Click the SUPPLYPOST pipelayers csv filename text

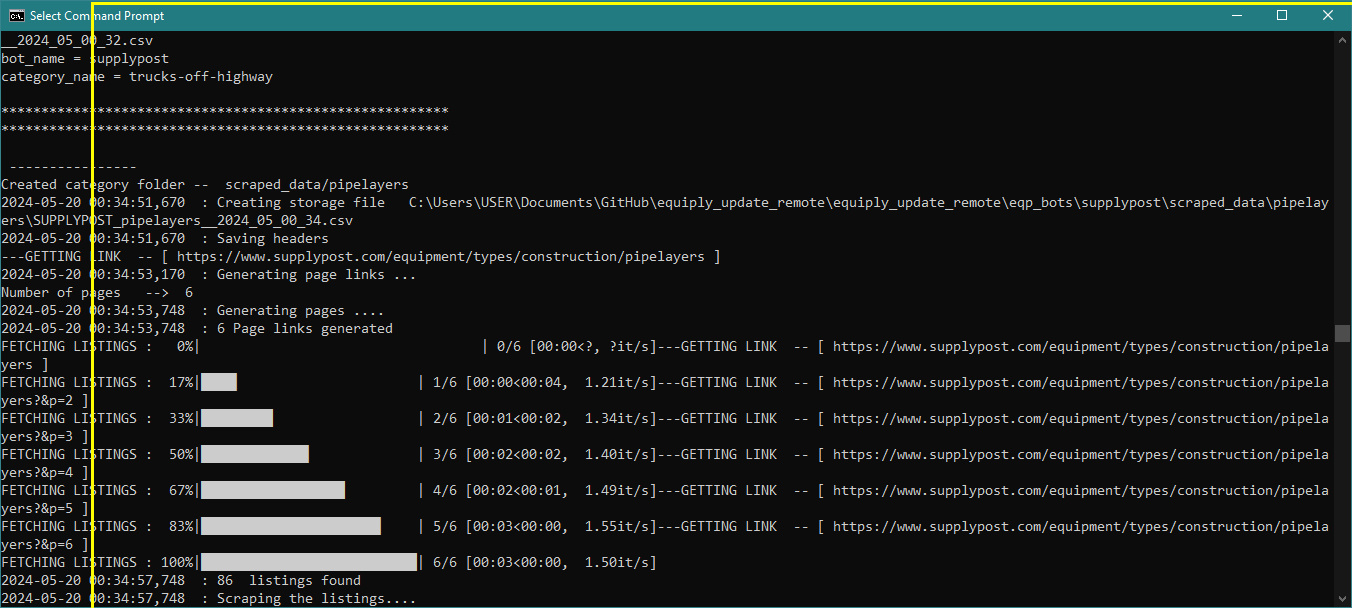tap(190, 219)
